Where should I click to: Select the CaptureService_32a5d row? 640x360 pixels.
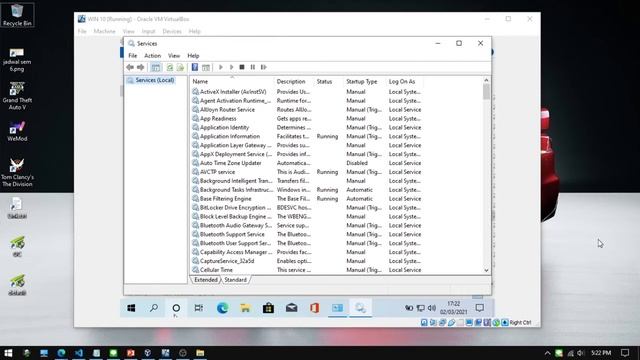(307, 261)
